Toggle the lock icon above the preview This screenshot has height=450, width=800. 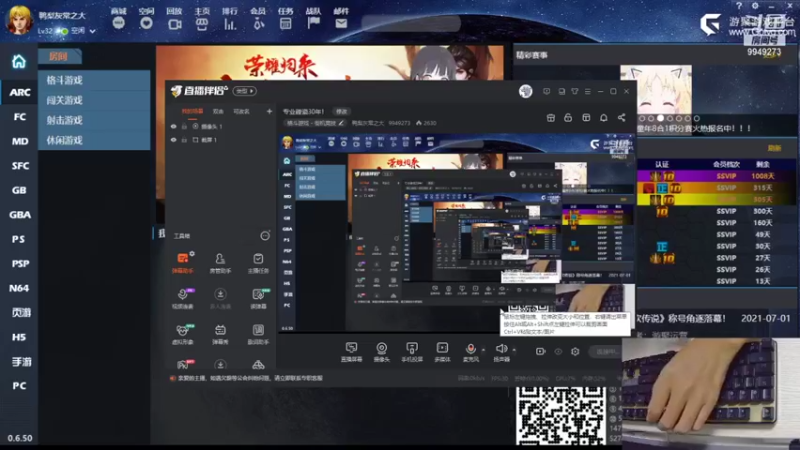coord(568,118)
